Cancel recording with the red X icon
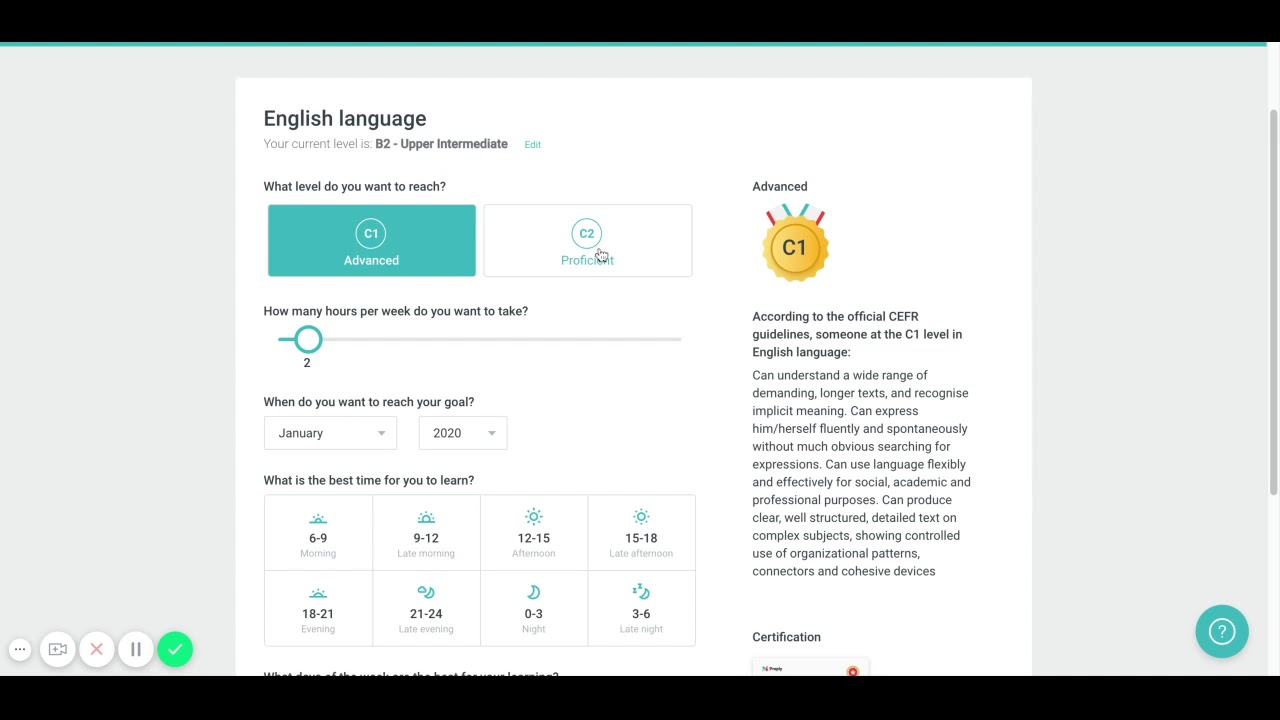The width and height of the screenshot is (1280, 720). coord(97,650)
